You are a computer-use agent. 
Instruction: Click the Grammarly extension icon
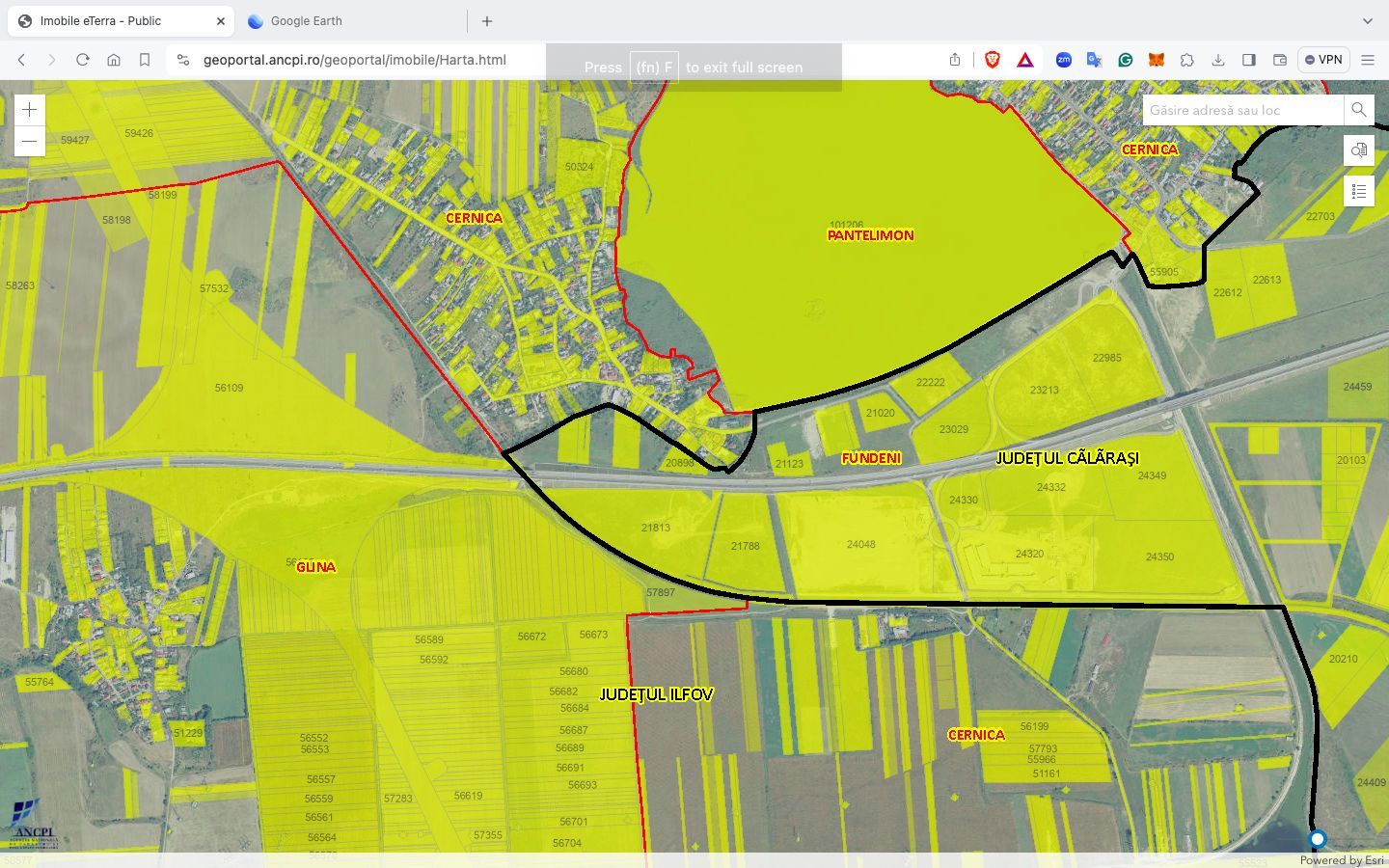1125,60
